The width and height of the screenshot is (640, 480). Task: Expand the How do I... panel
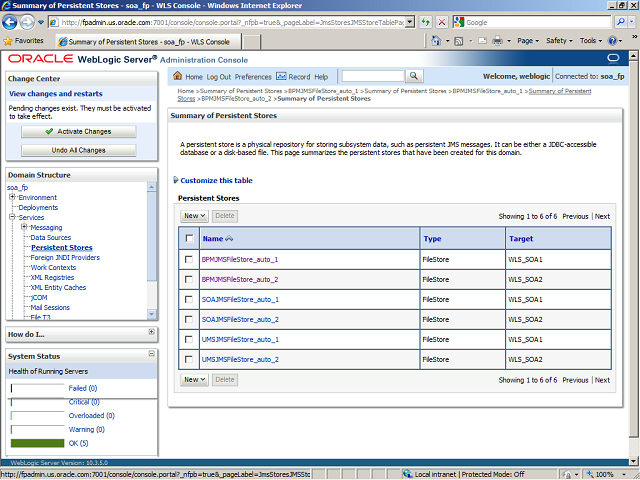coord(151,332)
